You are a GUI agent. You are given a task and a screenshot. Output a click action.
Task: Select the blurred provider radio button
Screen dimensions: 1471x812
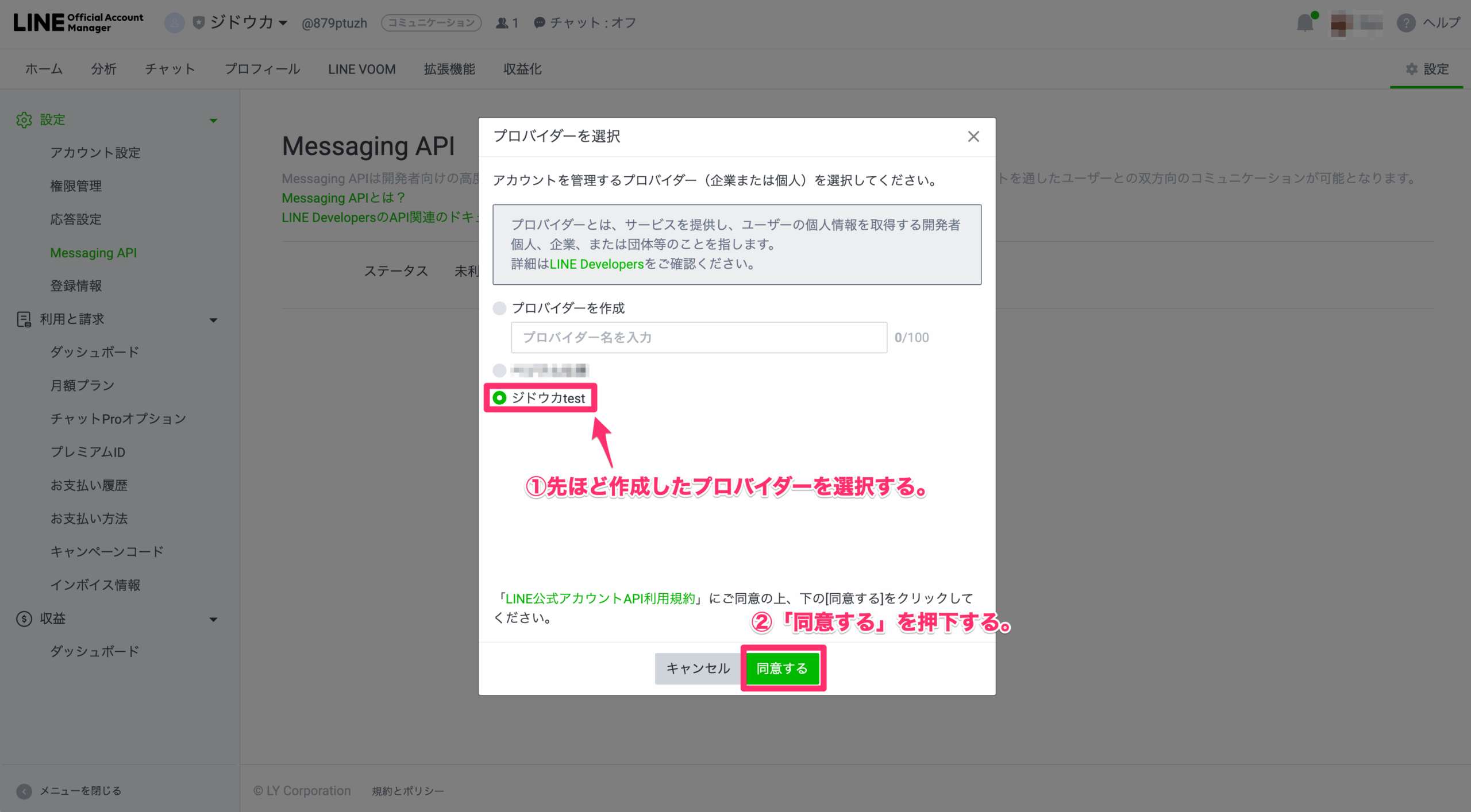499,370
